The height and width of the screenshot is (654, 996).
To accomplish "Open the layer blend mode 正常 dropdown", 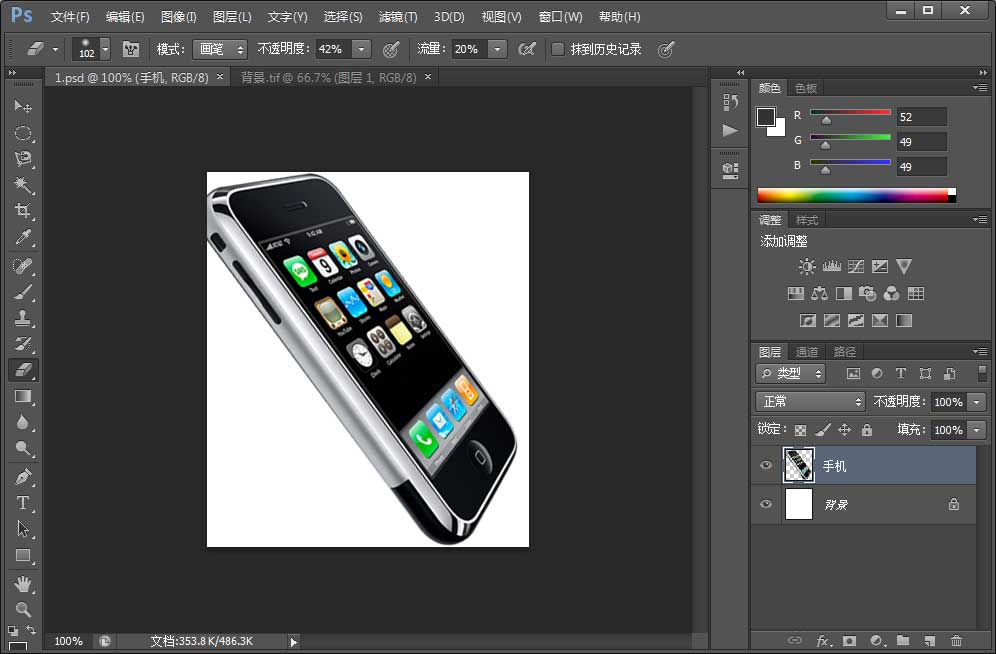I will pos(810,401).
